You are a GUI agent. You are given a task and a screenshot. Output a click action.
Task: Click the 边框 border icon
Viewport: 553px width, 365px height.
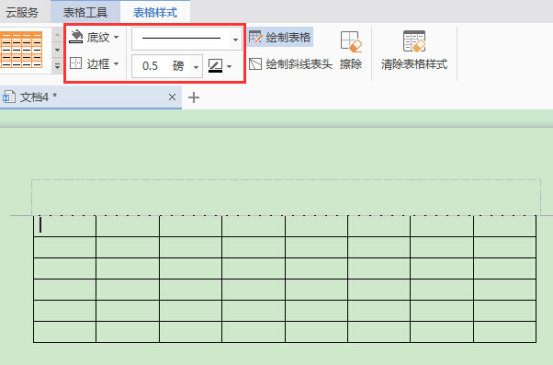pos(76,63)
